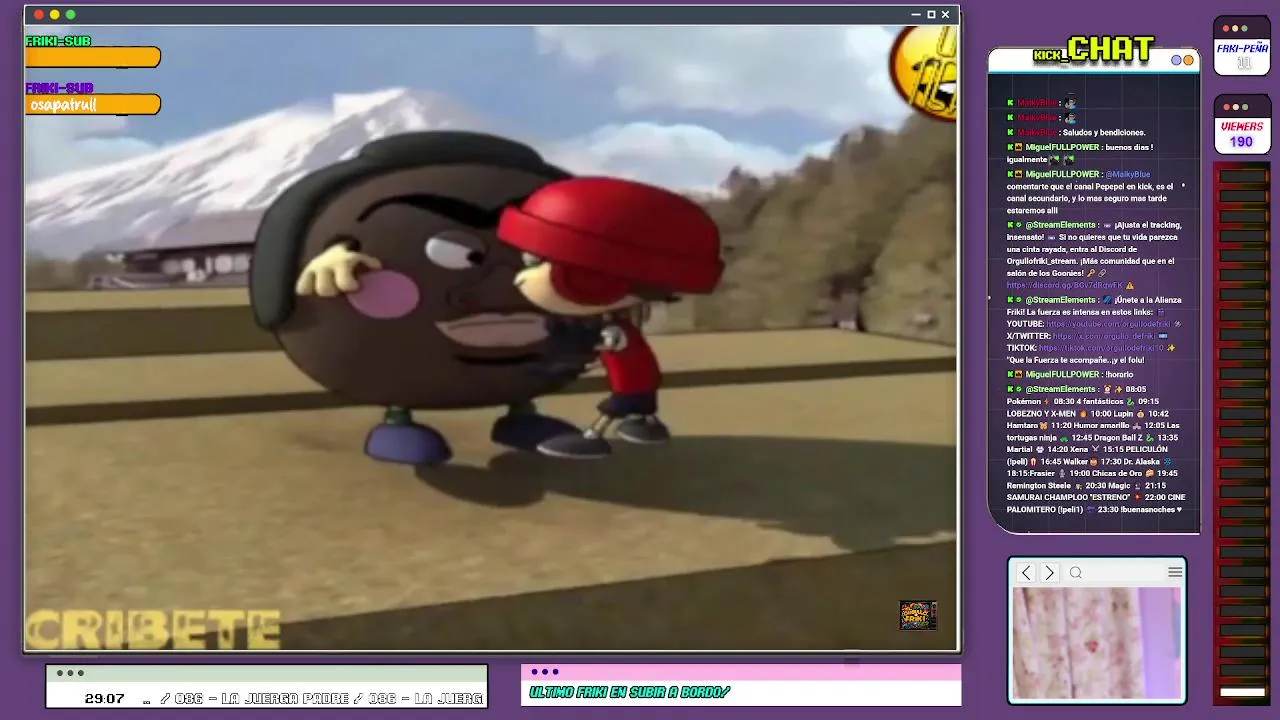Image resolution: width=1280 pixels, height=720 pixels.
Task: Click the green dot on the video window title bar
Action: [x=70, y=15]
